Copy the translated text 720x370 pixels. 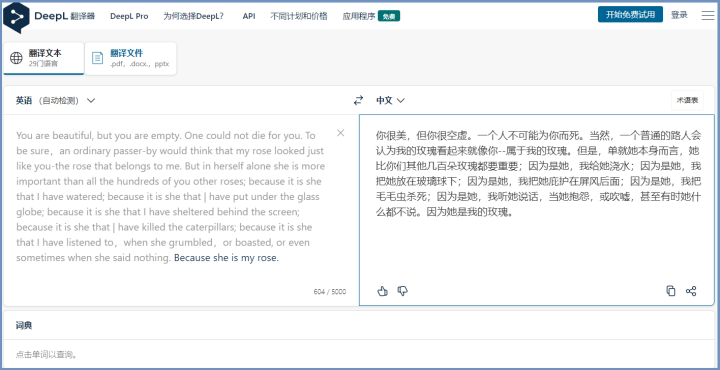click(x=671, y=291)
